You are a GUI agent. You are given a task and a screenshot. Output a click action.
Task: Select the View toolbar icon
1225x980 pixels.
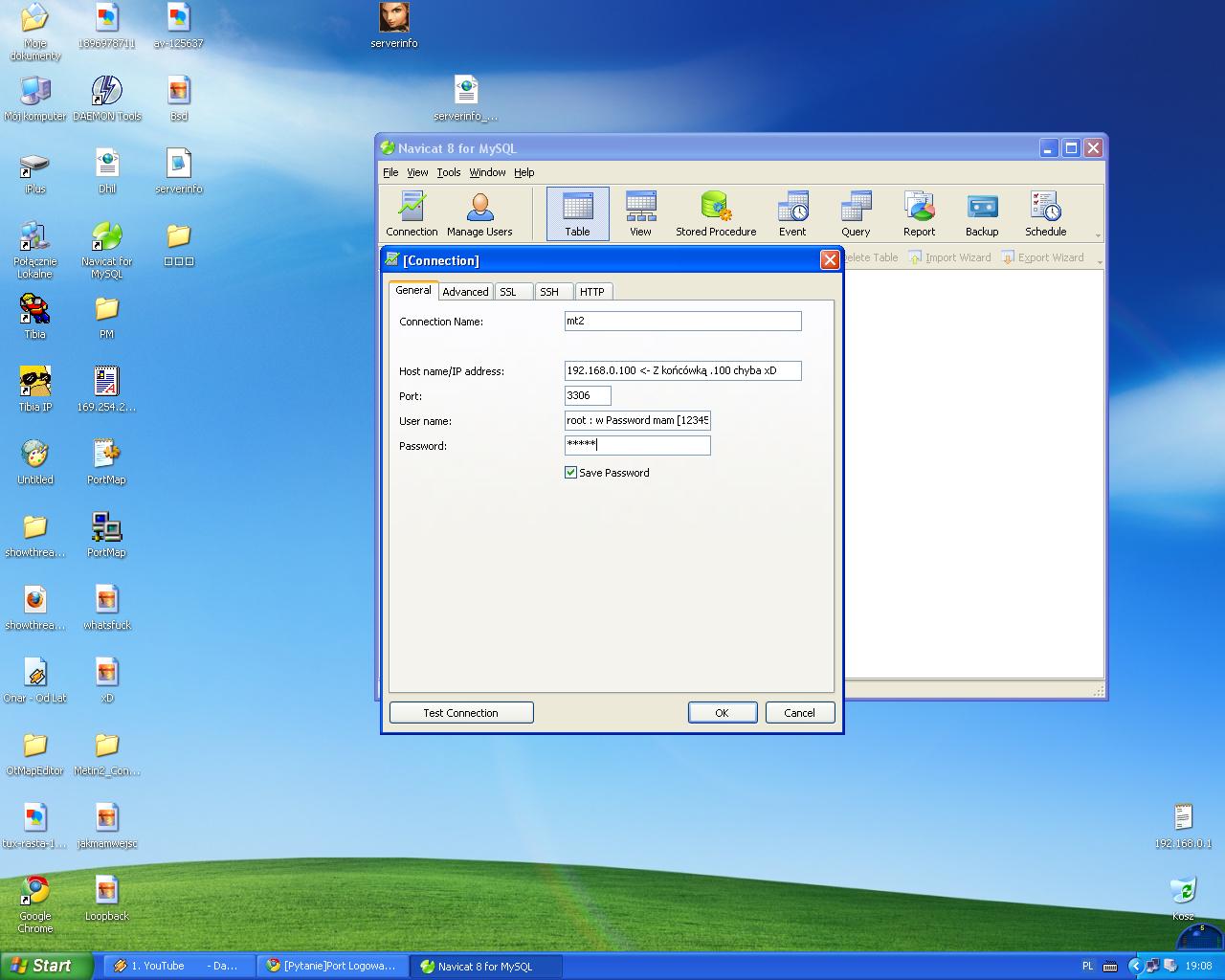click(x=640, y=213)
